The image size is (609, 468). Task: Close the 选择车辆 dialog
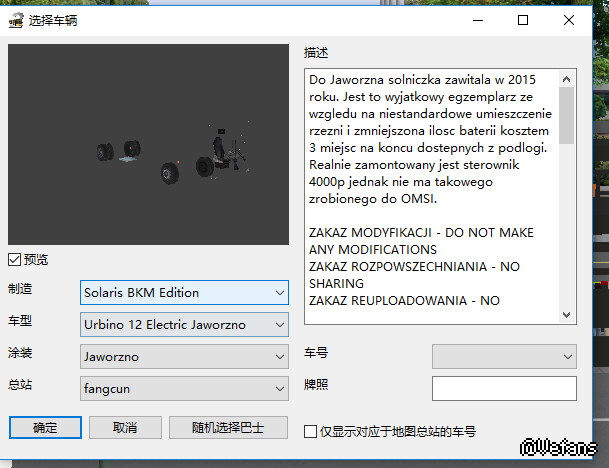[569, 20]
